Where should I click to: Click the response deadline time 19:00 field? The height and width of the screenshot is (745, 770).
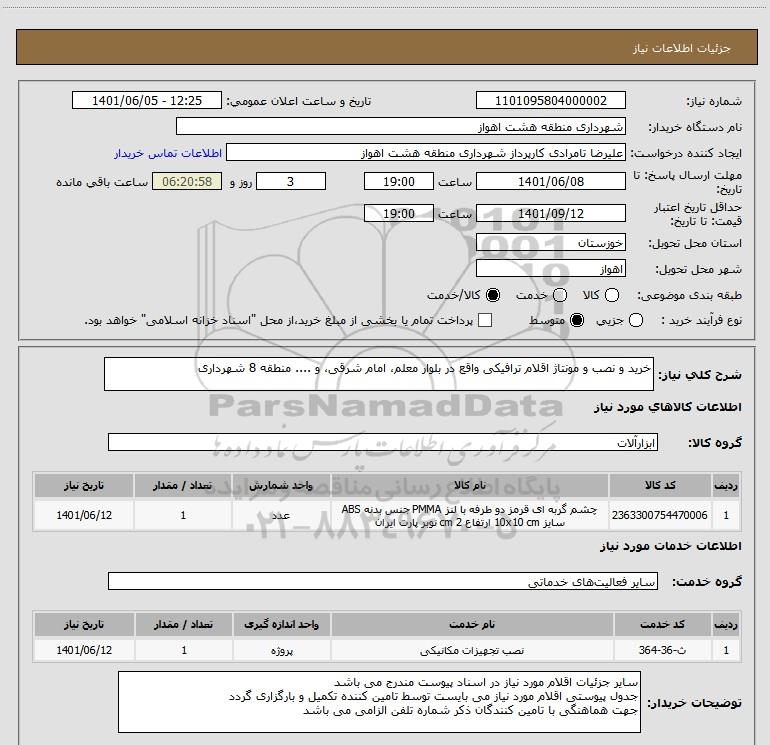tap(399, 182)
